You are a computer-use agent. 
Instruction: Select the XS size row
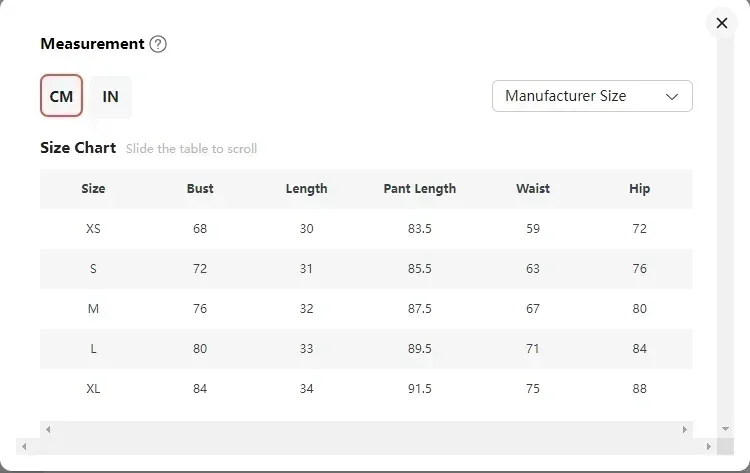(x=366, y=229)
